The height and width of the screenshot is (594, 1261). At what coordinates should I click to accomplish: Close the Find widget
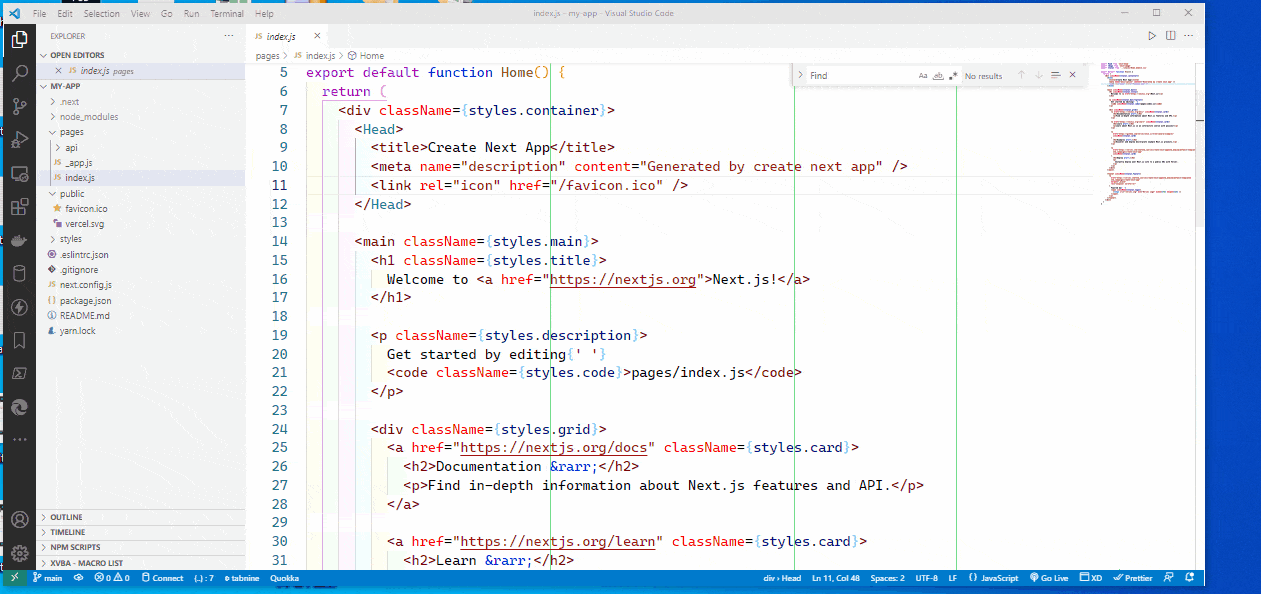(x=1072, y=75)
